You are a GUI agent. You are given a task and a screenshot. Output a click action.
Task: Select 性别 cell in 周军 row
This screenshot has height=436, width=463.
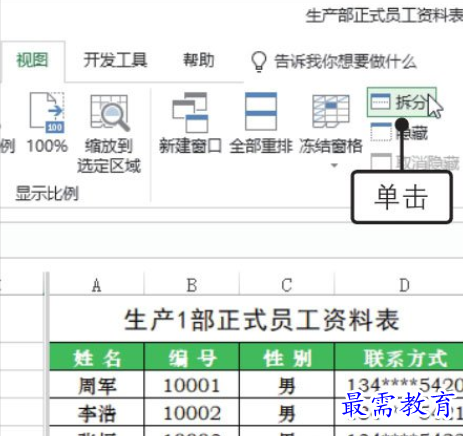tap(287, 384)
